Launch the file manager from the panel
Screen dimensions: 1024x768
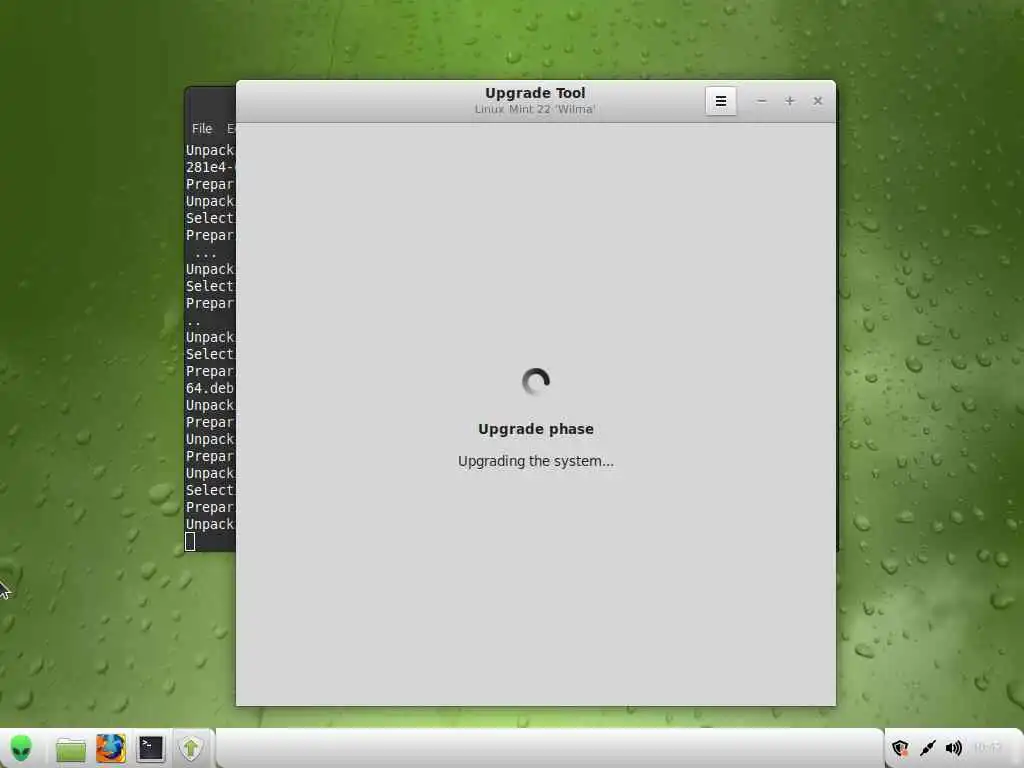point(71,749)
